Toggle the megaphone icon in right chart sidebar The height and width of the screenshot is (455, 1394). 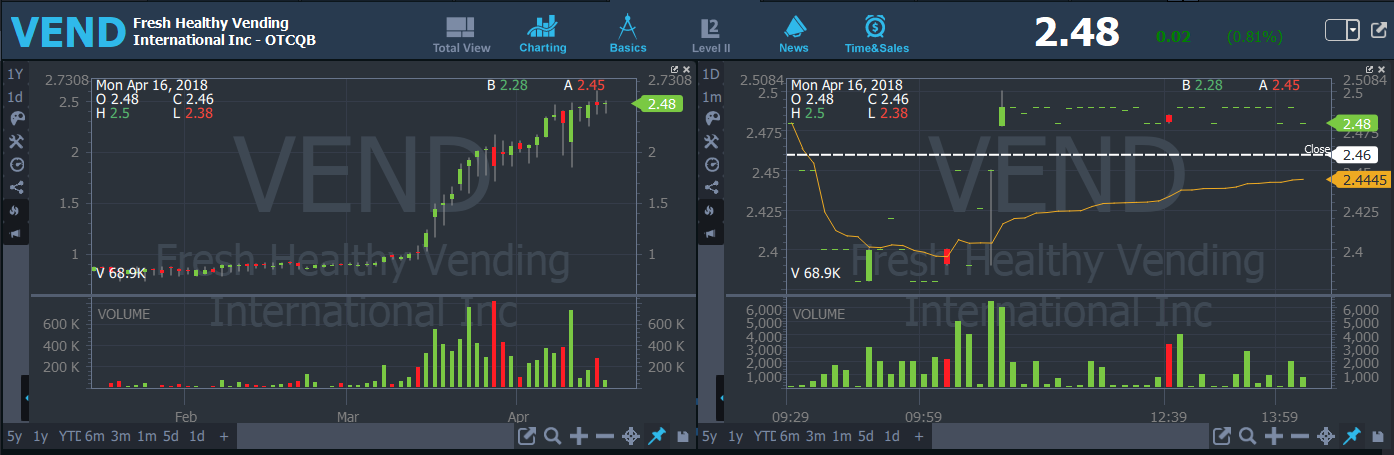coord(712,233)
